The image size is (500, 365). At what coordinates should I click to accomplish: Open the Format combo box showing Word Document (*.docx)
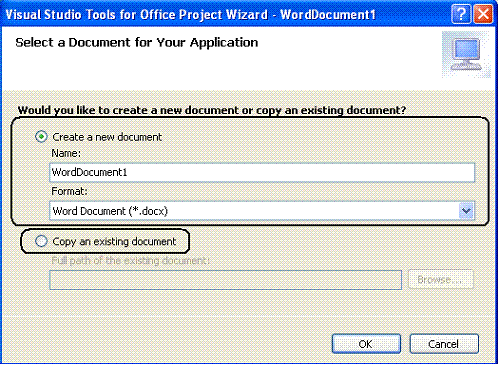pyautogui.click(x=262, y=211)
